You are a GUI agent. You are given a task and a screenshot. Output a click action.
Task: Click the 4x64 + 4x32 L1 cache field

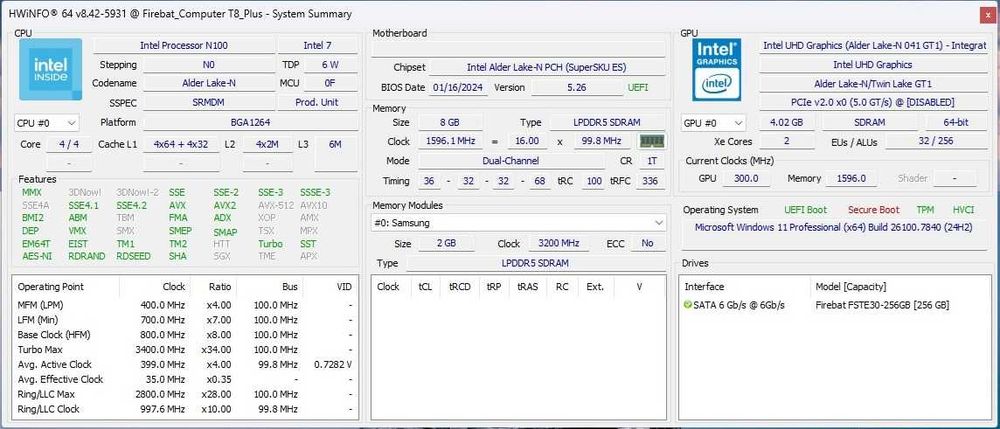181,145
